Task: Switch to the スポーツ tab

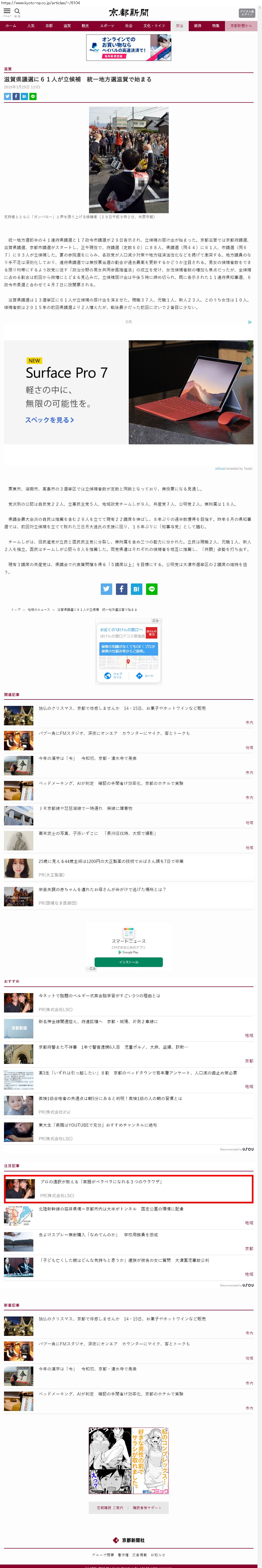Action: pos(107,26)
